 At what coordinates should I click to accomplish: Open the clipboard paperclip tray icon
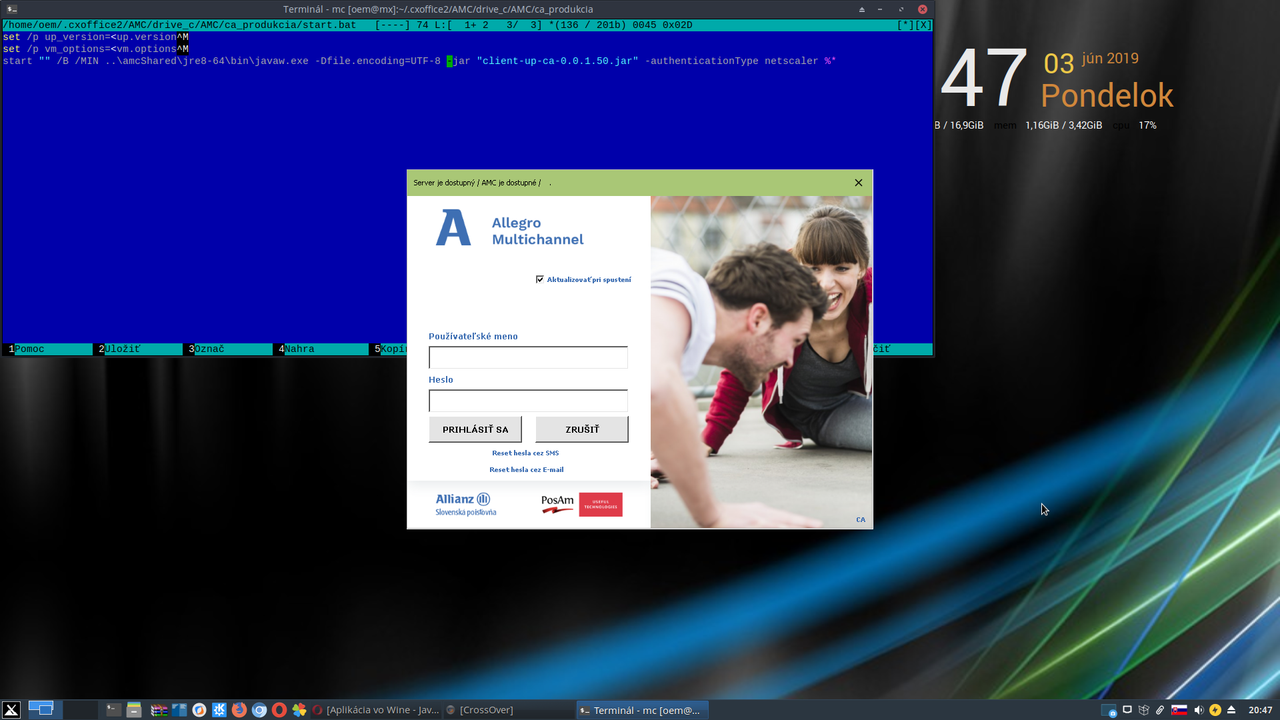[1160, 710]
